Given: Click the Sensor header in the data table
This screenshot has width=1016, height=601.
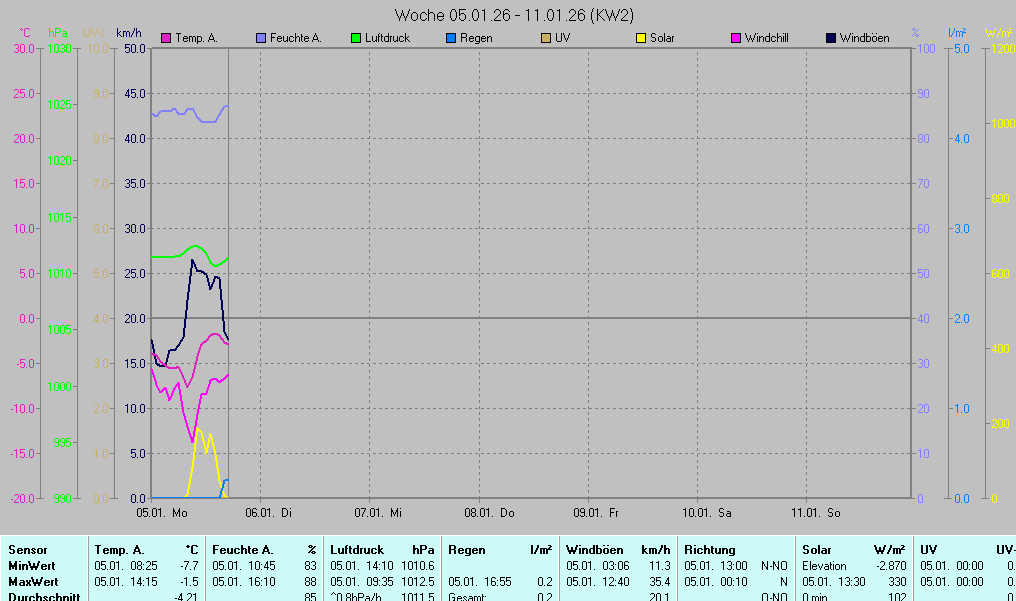Looking at the screenshot, I should pos(28,550).
